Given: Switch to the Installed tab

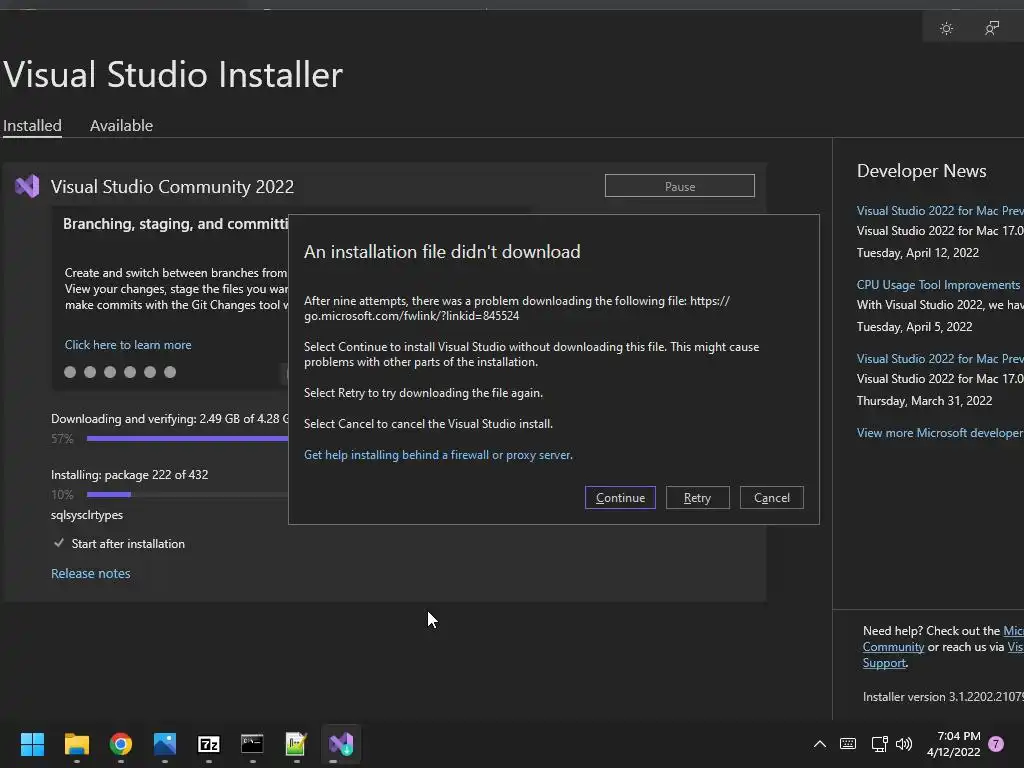Looking at the screenshot, I should point(32,125).
